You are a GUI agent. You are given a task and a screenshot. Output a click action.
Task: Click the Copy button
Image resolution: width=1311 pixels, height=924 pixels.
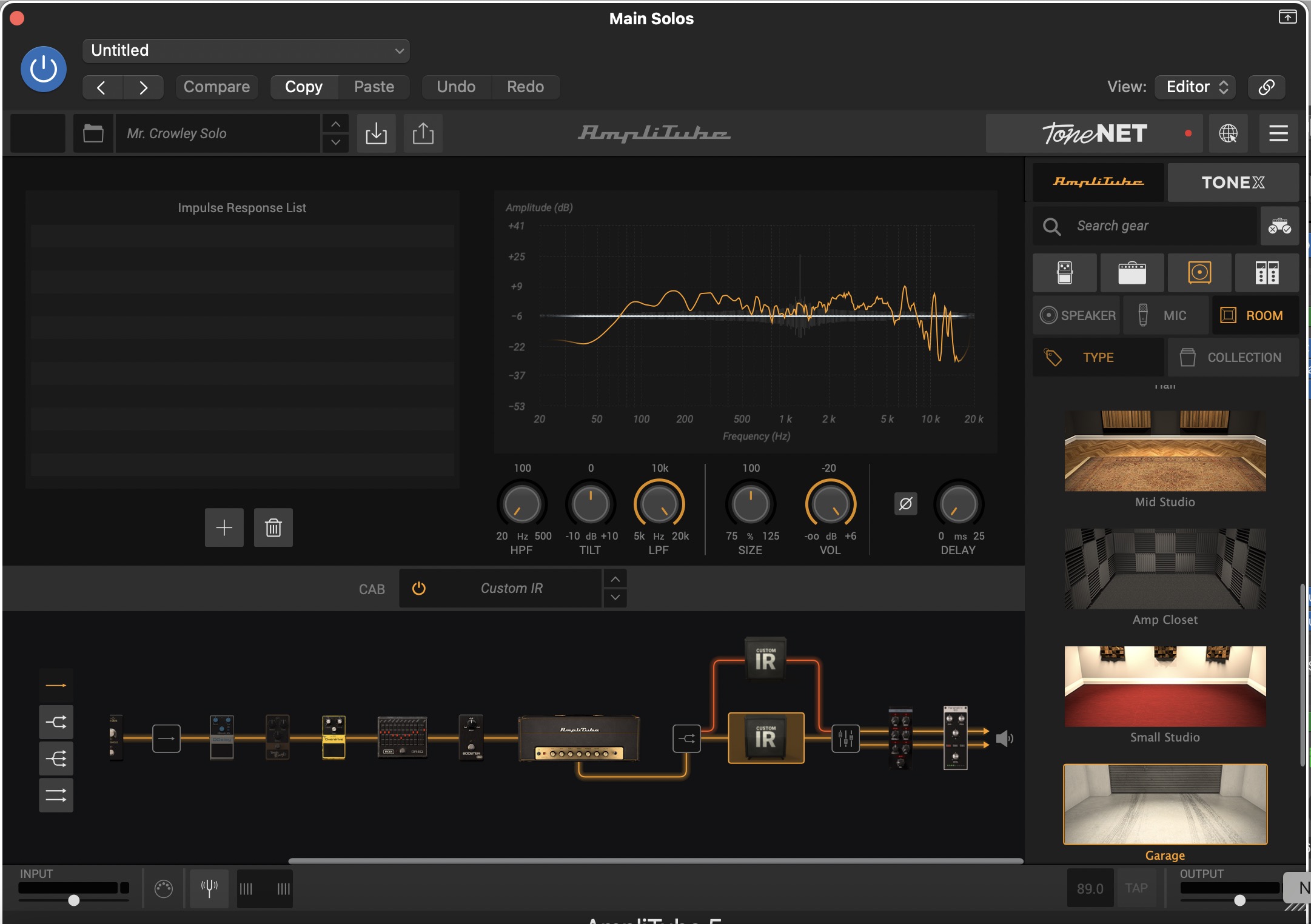coord(304,87)
